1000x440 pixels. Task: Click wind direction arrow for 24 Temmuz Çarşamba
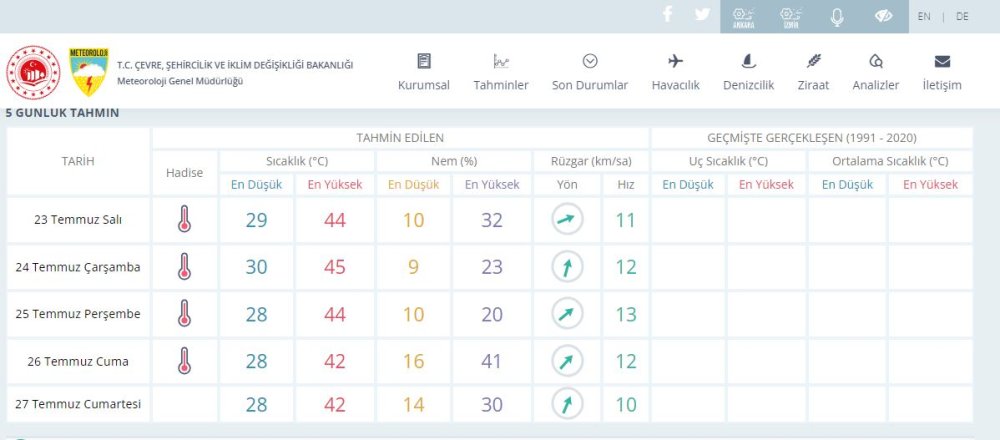[x=567, y=267]
